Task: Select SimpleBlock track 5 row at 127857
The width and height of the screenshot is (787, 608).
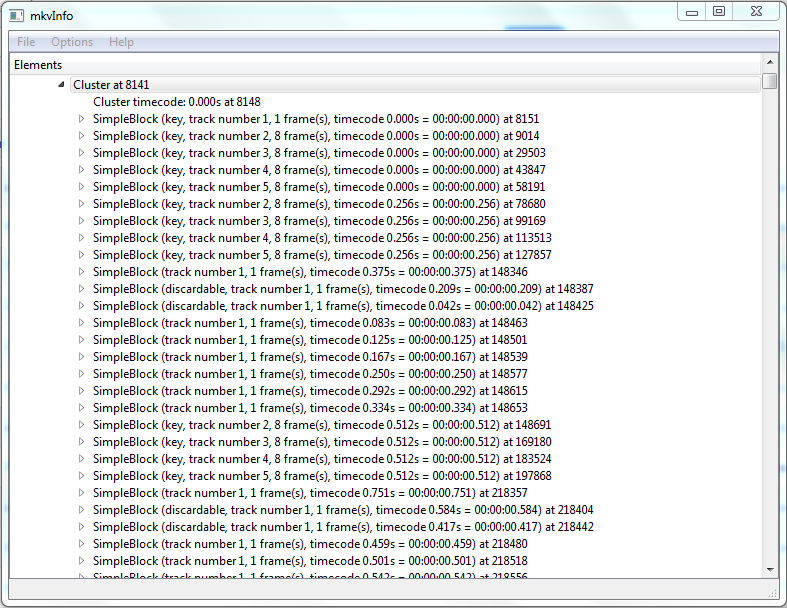Action: (x=322, y=255)
